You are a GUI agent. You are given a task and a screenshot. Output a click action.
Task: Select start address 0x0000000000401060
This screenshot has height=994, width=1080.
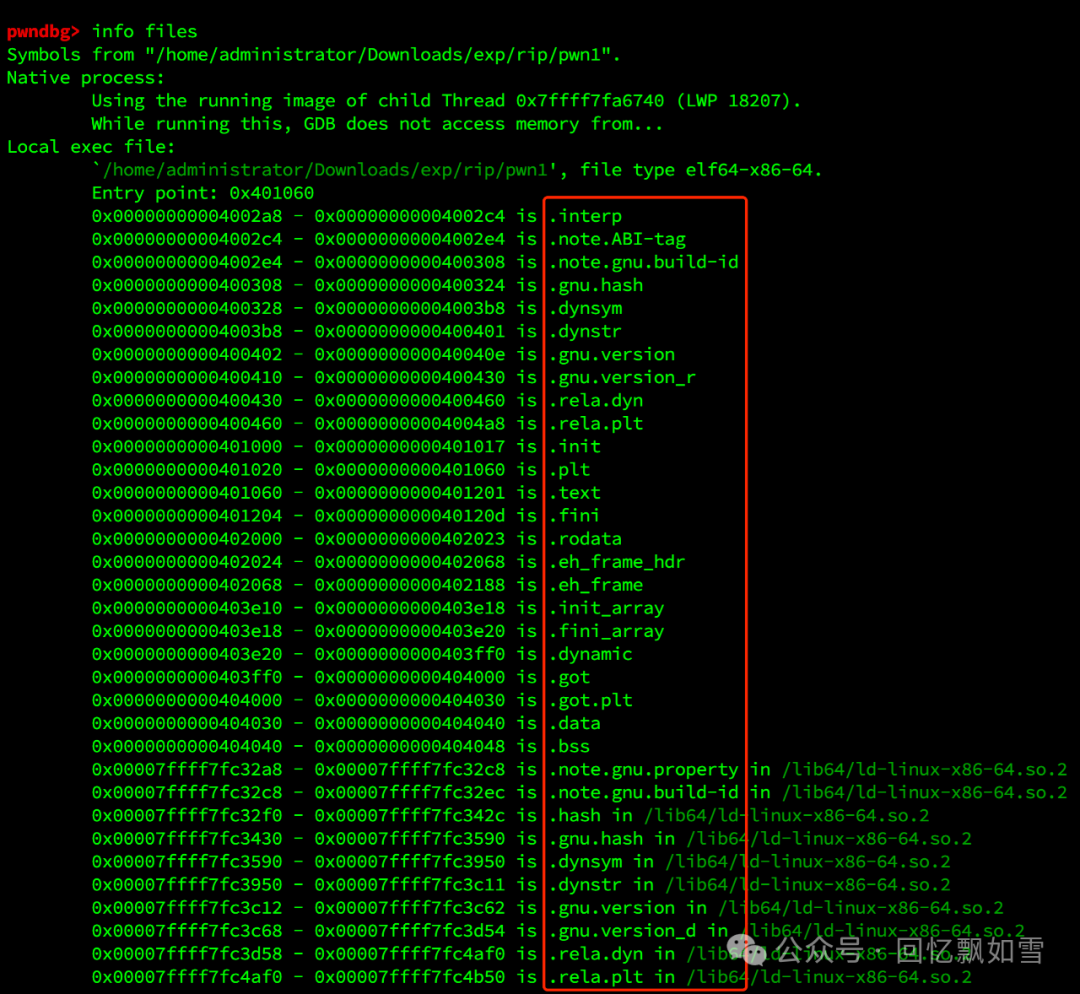click(187, 493)
